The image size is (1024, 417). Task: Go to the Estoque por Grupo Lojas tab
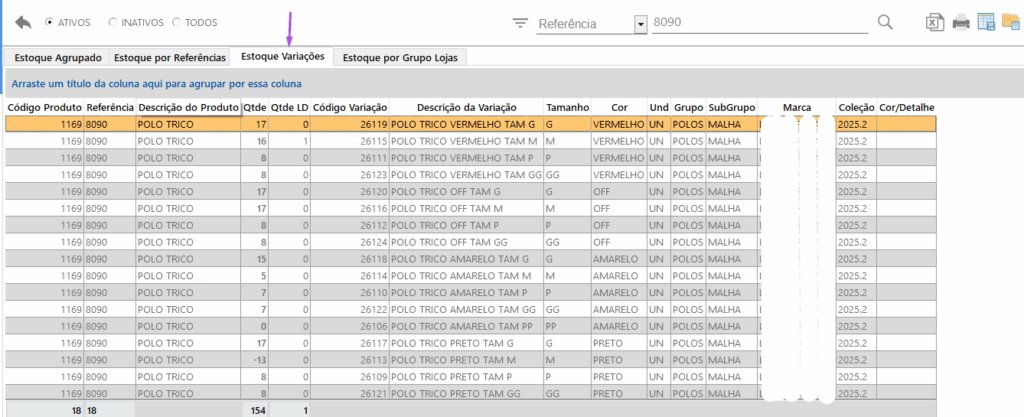(399, 58)
